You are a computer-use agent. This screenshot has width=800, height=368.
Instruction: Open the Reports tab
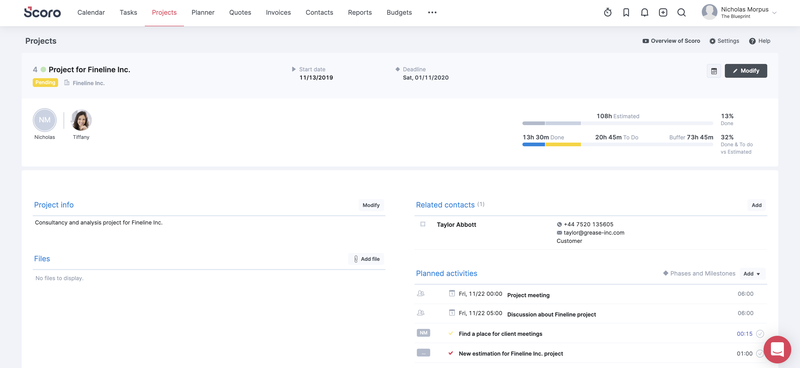[x=360, y=13]
